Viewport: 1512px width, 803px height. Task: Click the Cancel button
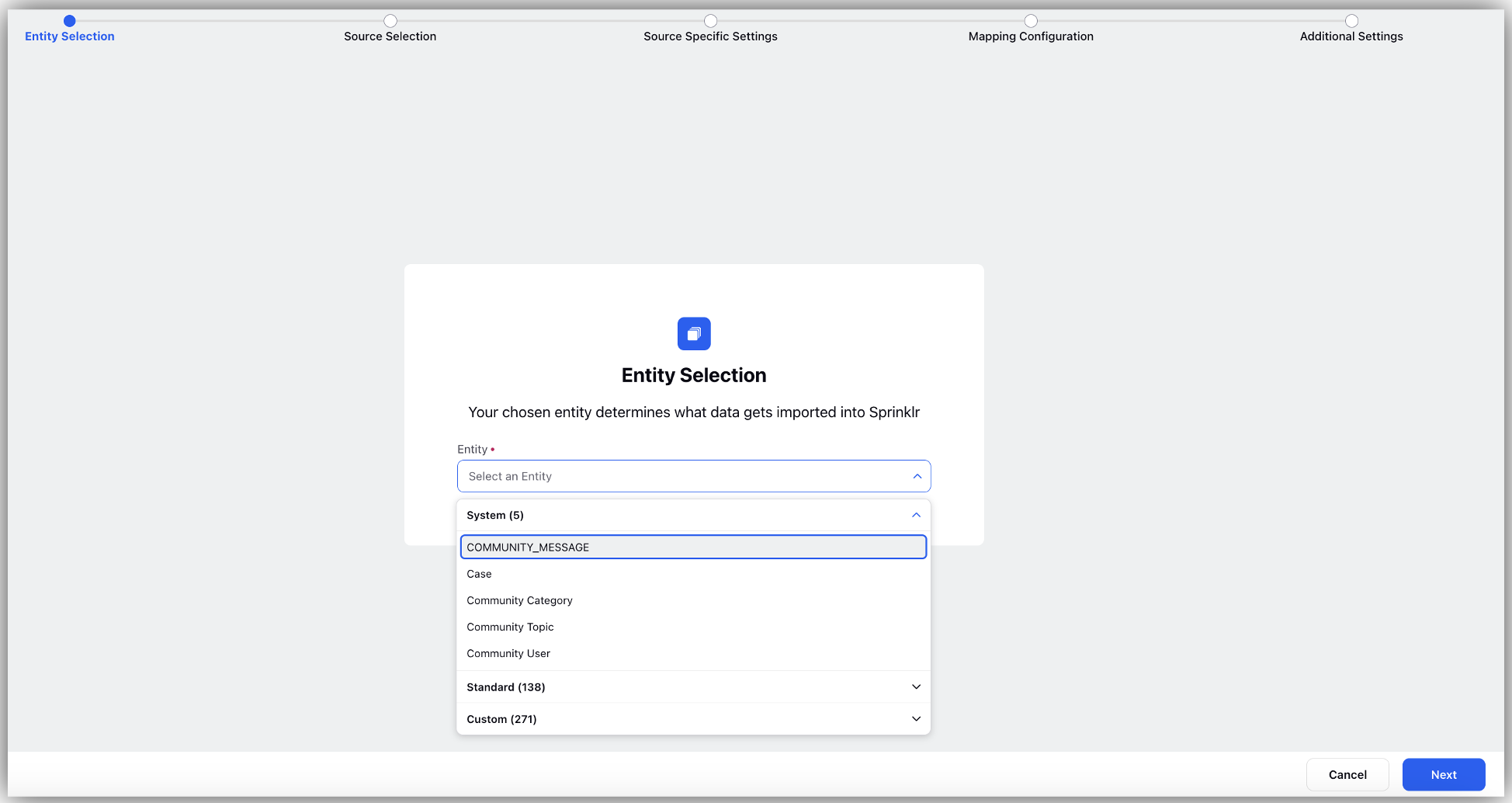pos(1347,774)
